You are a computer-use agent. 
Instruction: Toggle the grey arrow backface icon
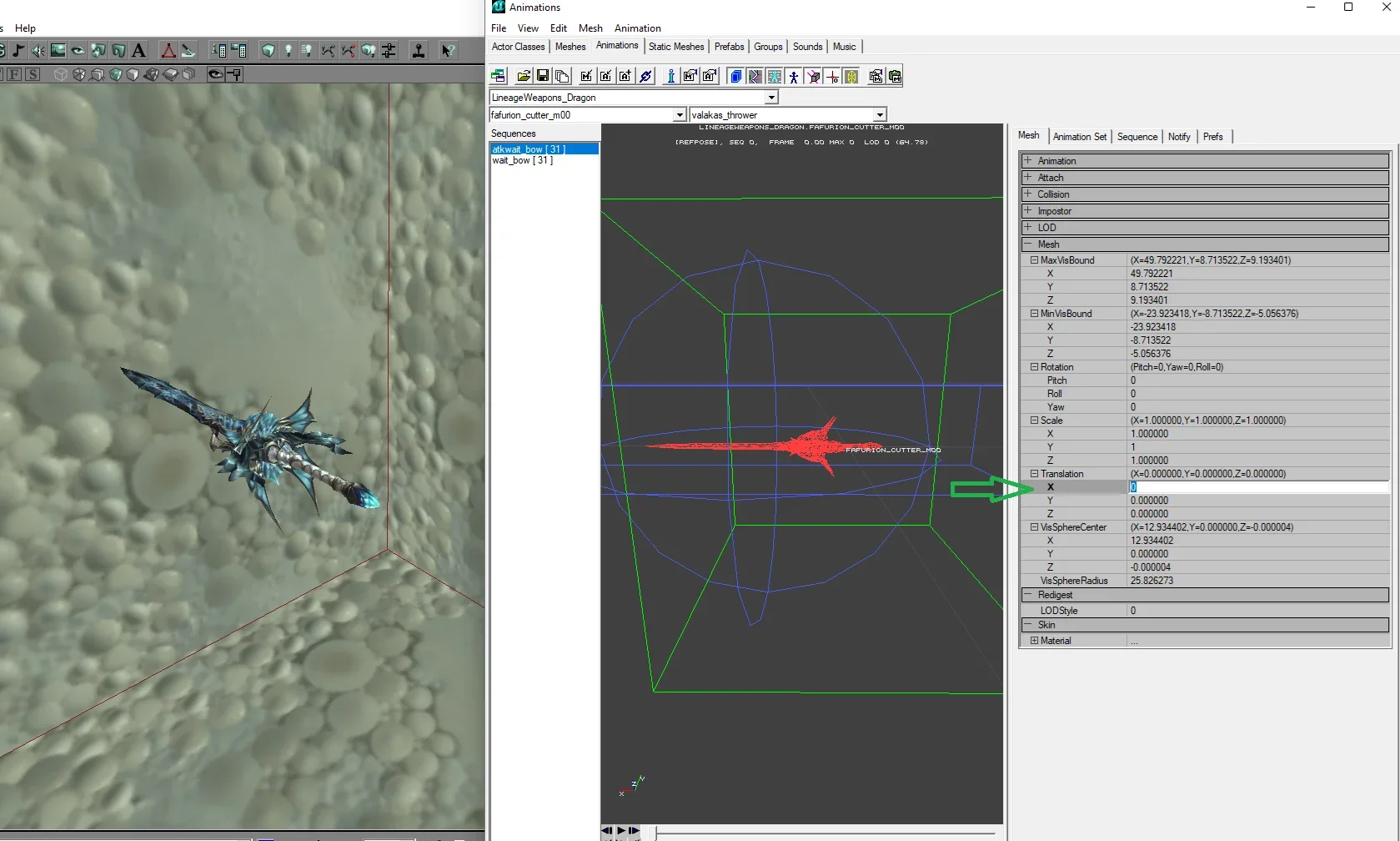click(x=755, y=76)
